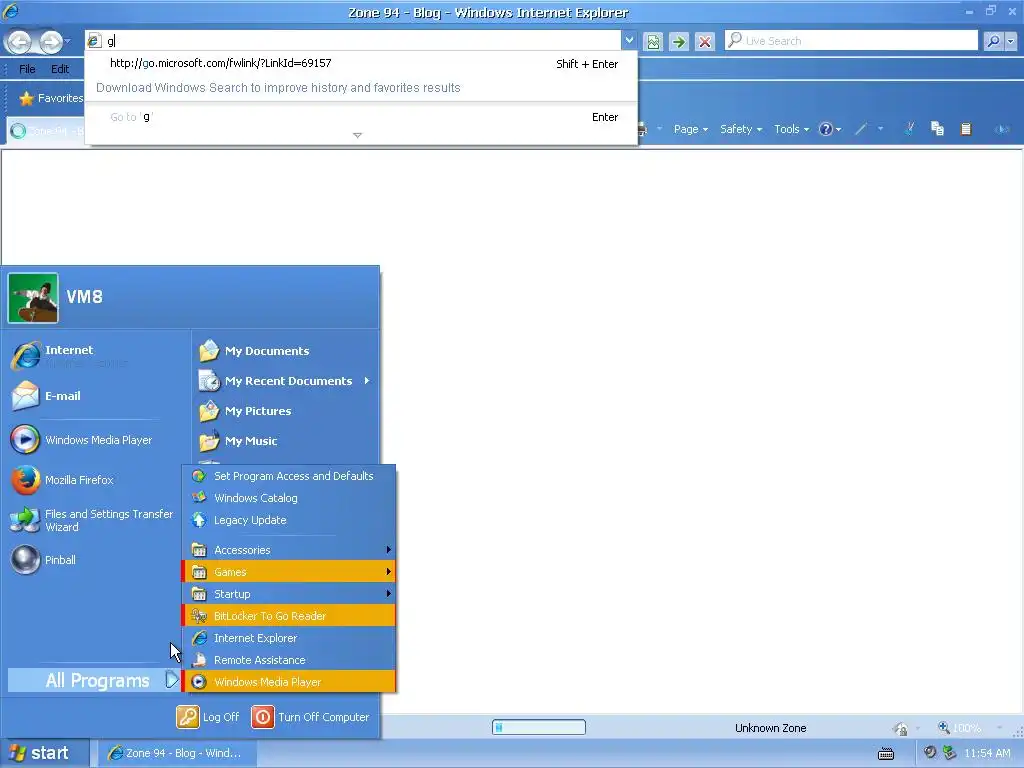Click Set Program Access and Defaults
The image size is (1024, 768).
(x=289, y=476)
